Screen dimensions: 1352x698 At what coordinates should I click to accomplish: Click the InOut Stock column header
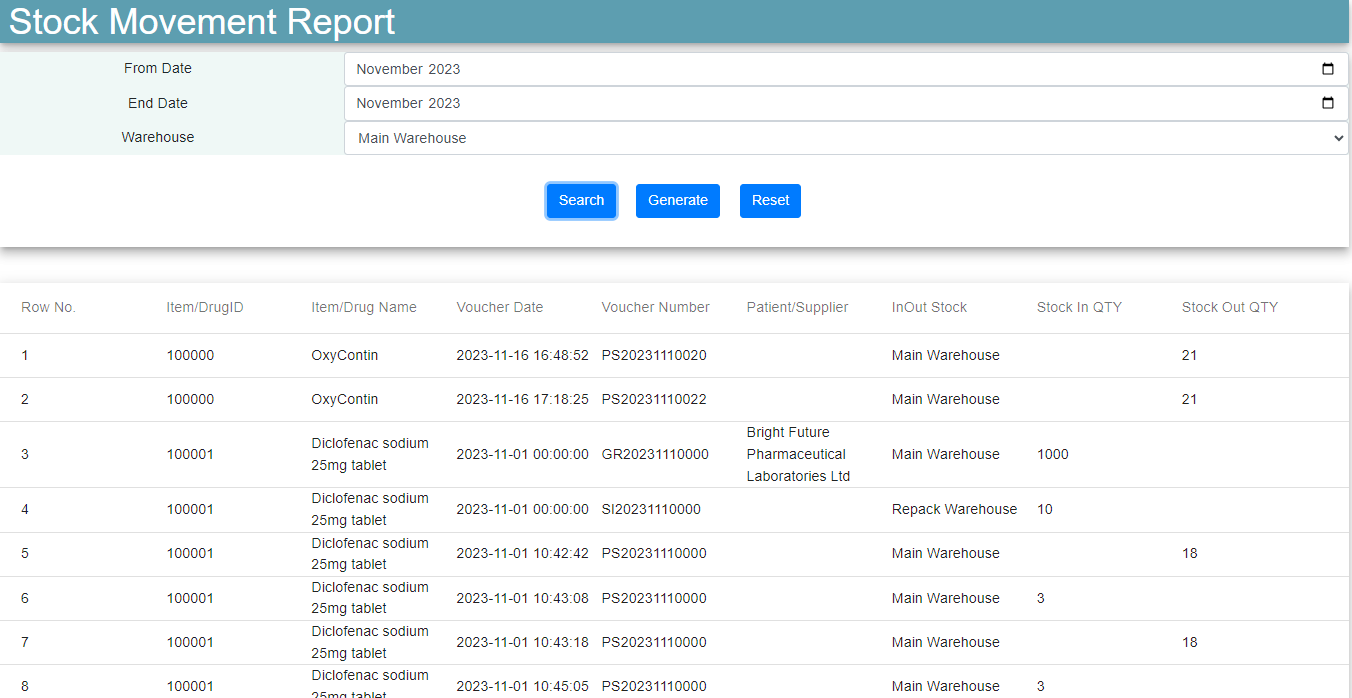pyautogui.click(x=929, y=307)
